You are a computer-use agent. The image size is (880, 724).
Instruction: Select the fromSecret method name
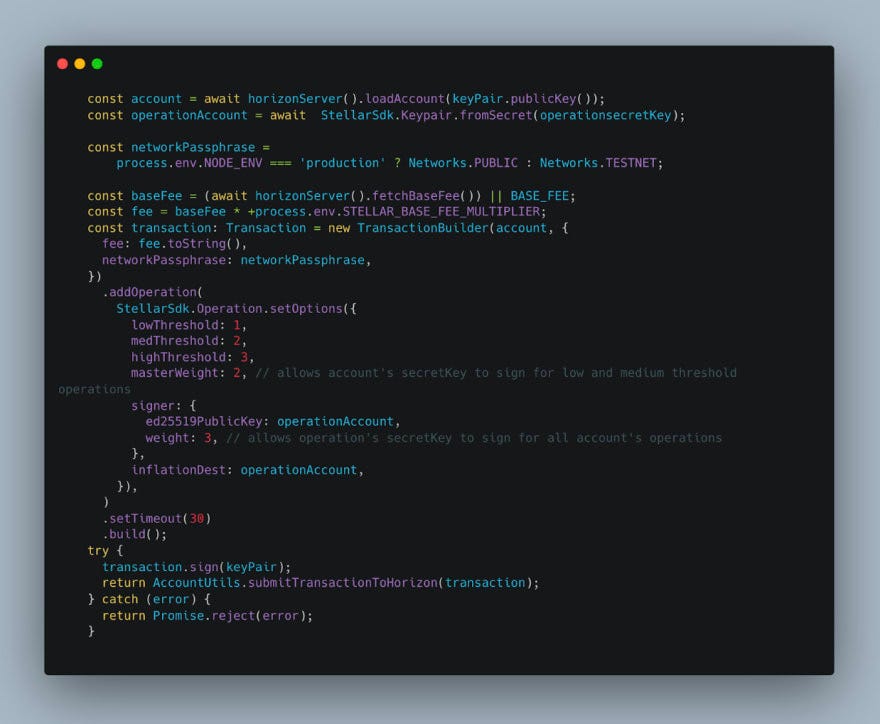(x=496, y=115)
